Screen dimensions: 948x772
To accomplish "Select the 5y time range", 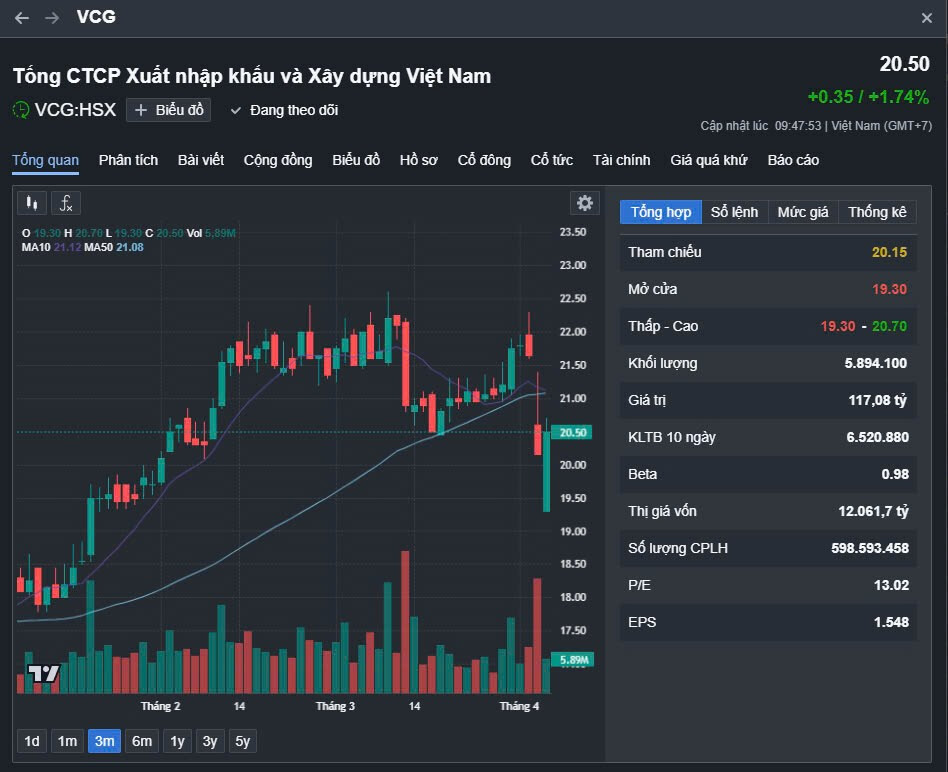I will [x=242, y=741].
